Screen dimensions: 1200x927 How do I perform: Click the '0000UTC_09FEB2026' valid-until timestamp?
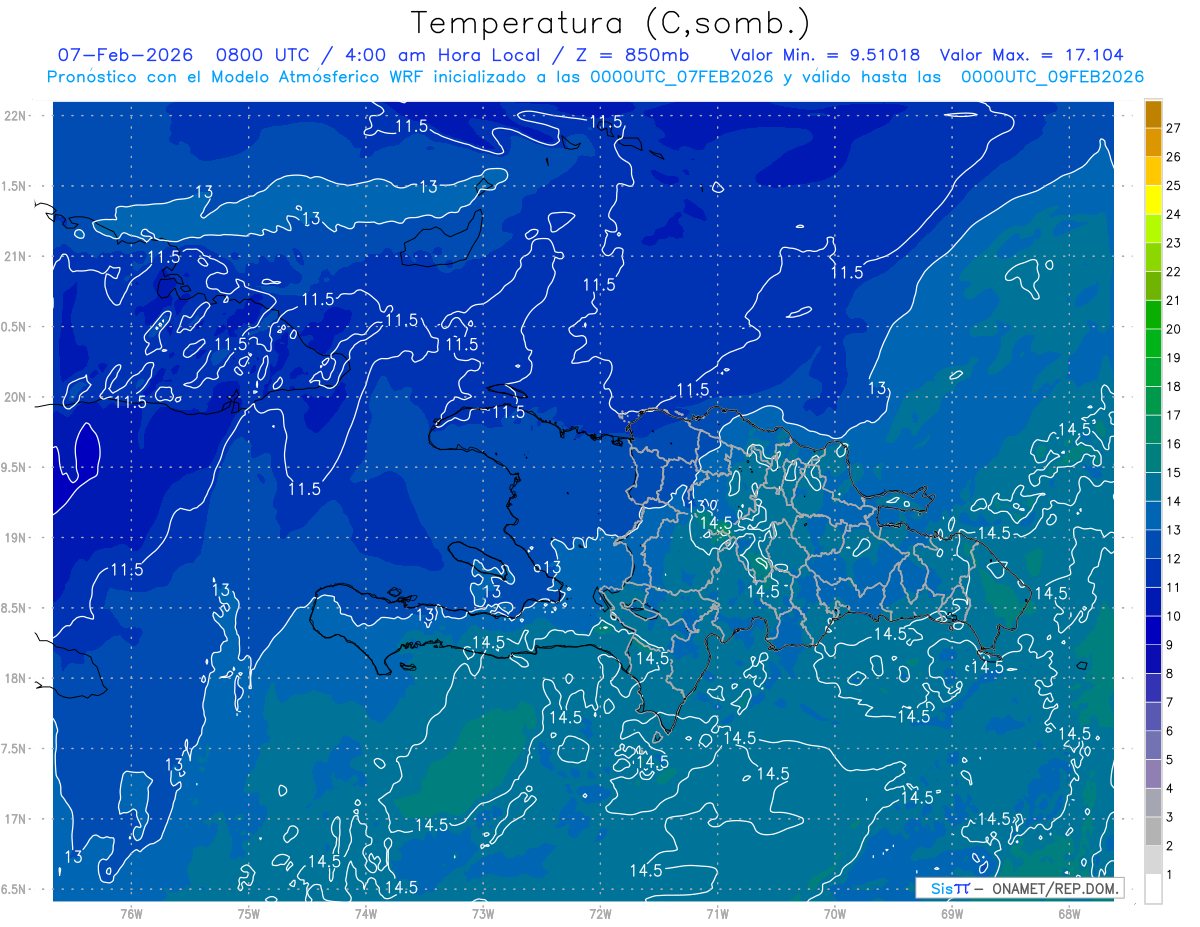(1052, 77)
